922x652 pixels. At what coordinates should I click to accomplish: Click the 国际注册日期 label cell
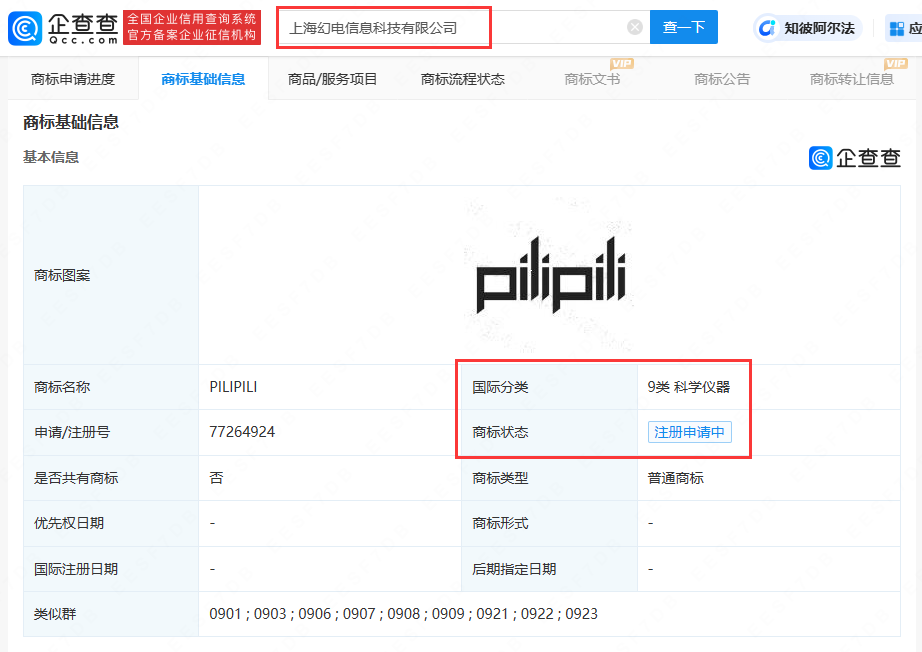tap(111, 569)
